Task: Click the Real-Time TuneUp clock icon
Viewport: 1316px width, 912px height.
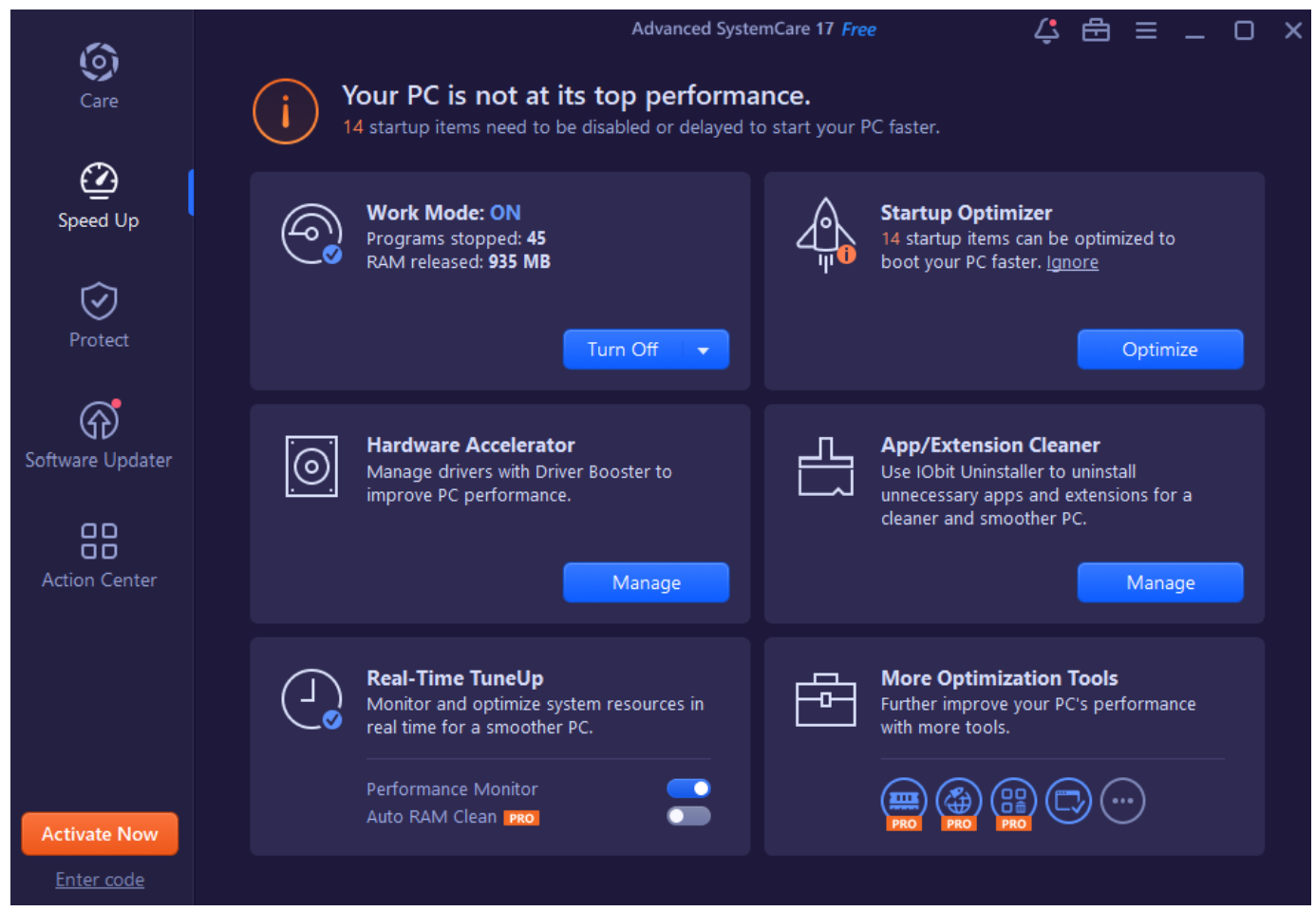Action: [x=312, y=699]
